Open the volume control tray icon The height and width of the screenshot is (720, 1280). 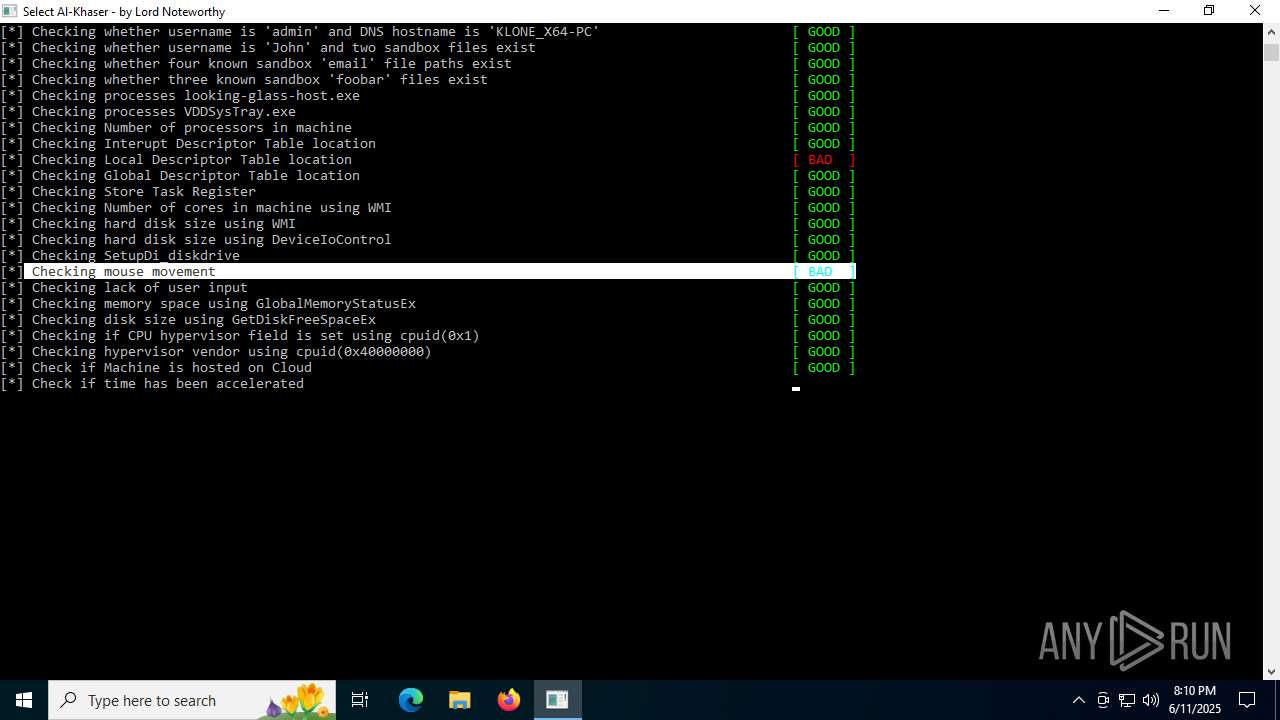(1151, 700)
